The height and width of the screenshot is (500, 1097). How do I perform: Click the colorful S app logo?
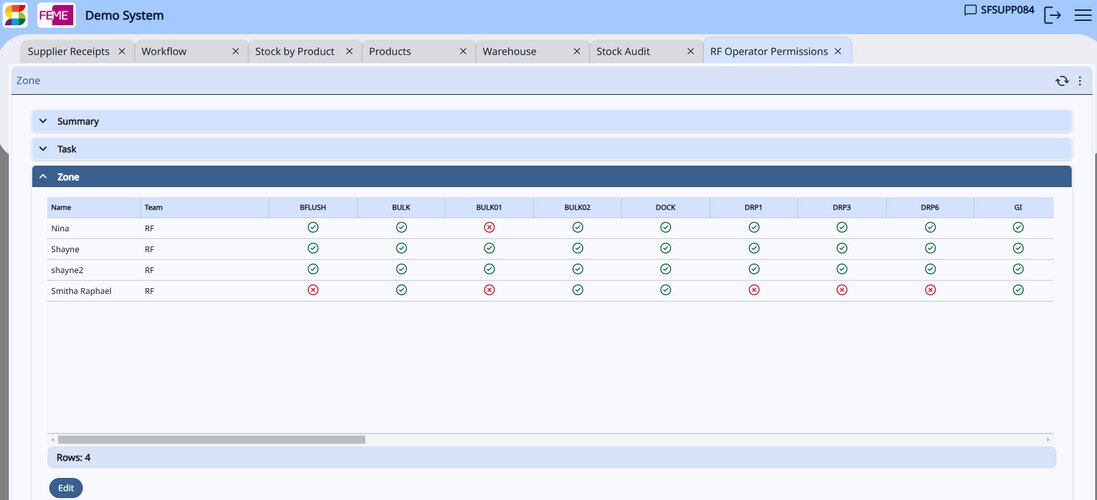coord(15,15)
